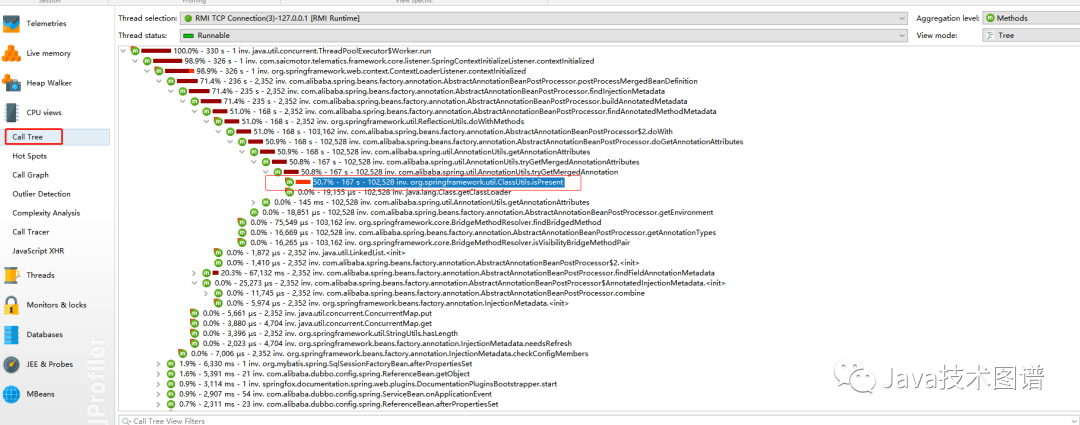Screen dimensions: 1080x425
Task: Open the Threads section icon
Action: click(x=12, y=275)
